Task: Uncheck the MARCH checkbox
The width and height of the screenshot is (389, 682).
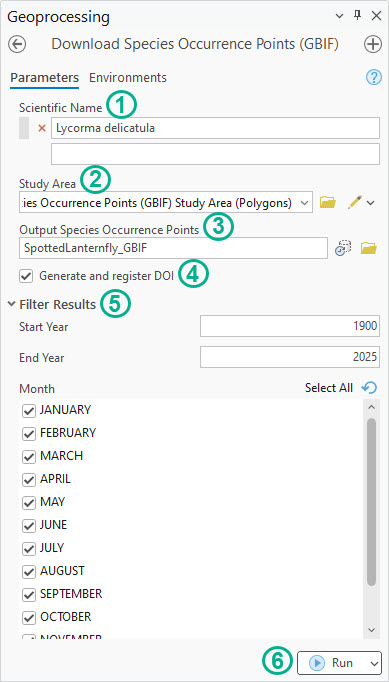Action: [x=29, y=457]
